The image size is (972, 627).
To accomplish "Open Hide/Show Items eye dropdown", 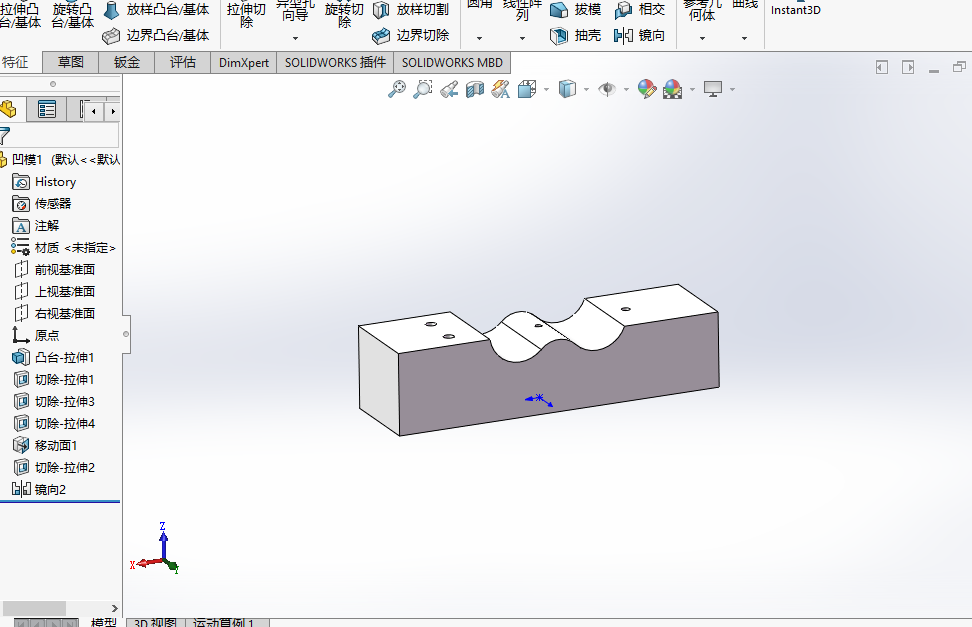I will coord(626,89).
